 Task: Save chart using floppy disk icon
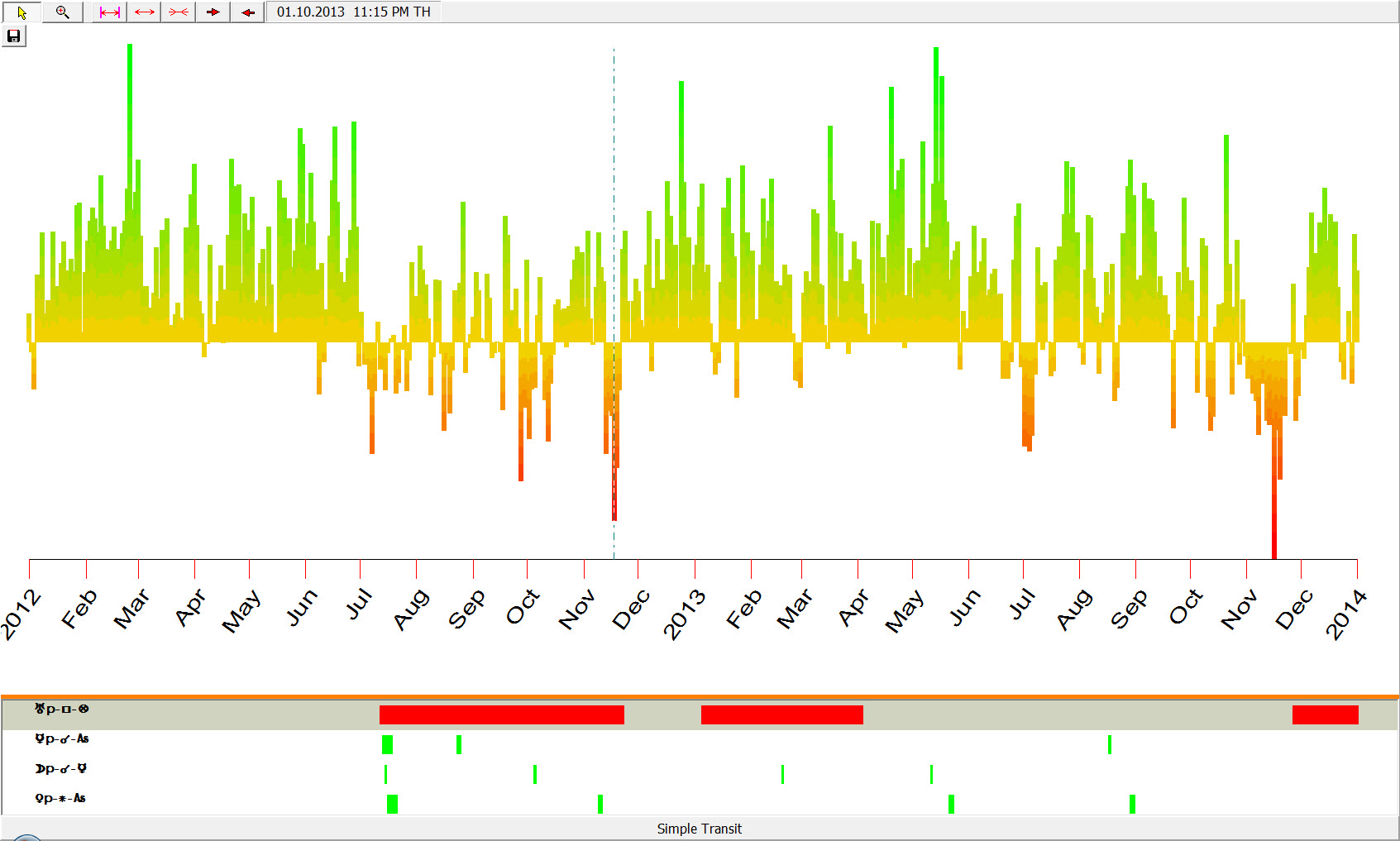point(13,36)
